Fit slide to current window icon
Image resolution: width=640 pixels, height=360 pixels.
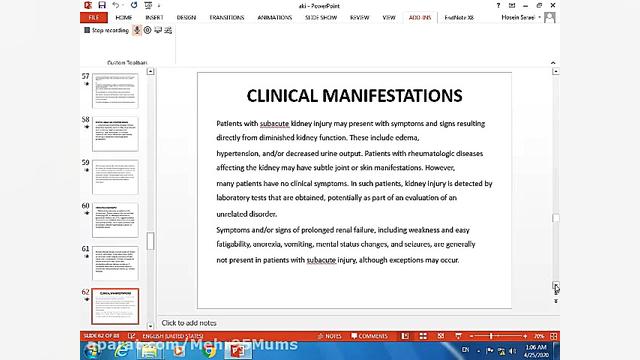click(553, 336)
